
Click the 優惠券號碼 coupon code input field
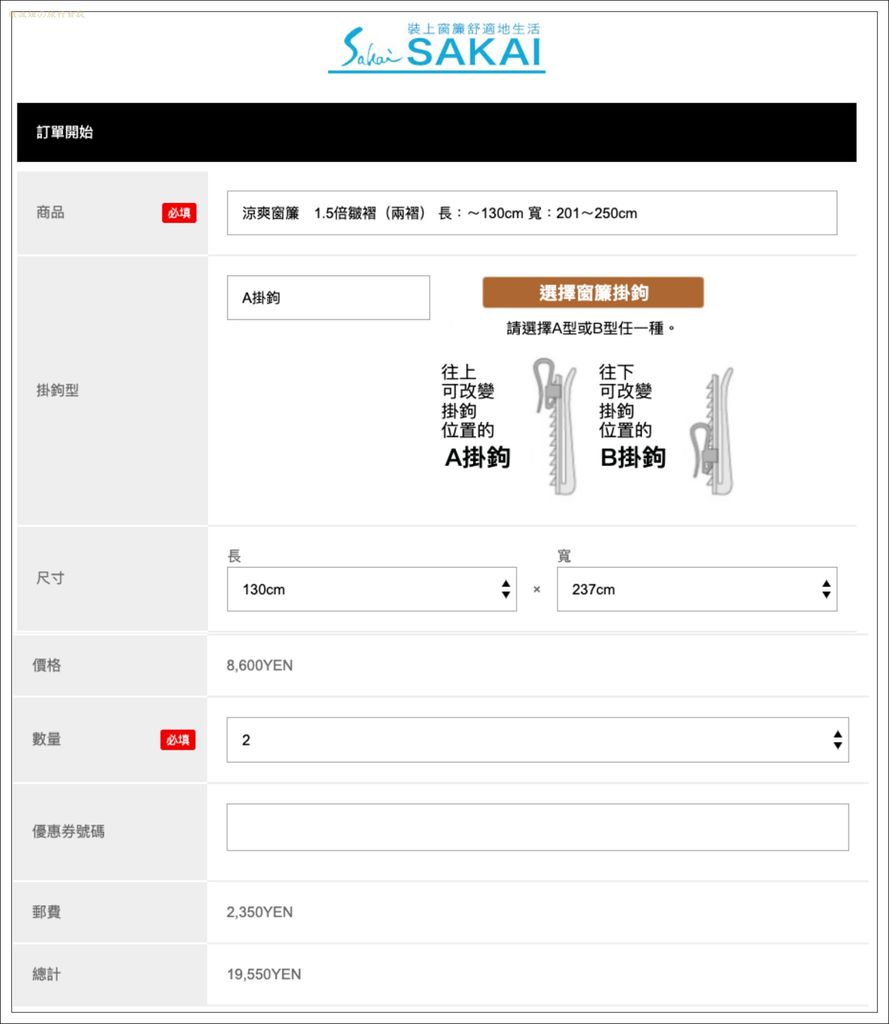tap(538, 827)
